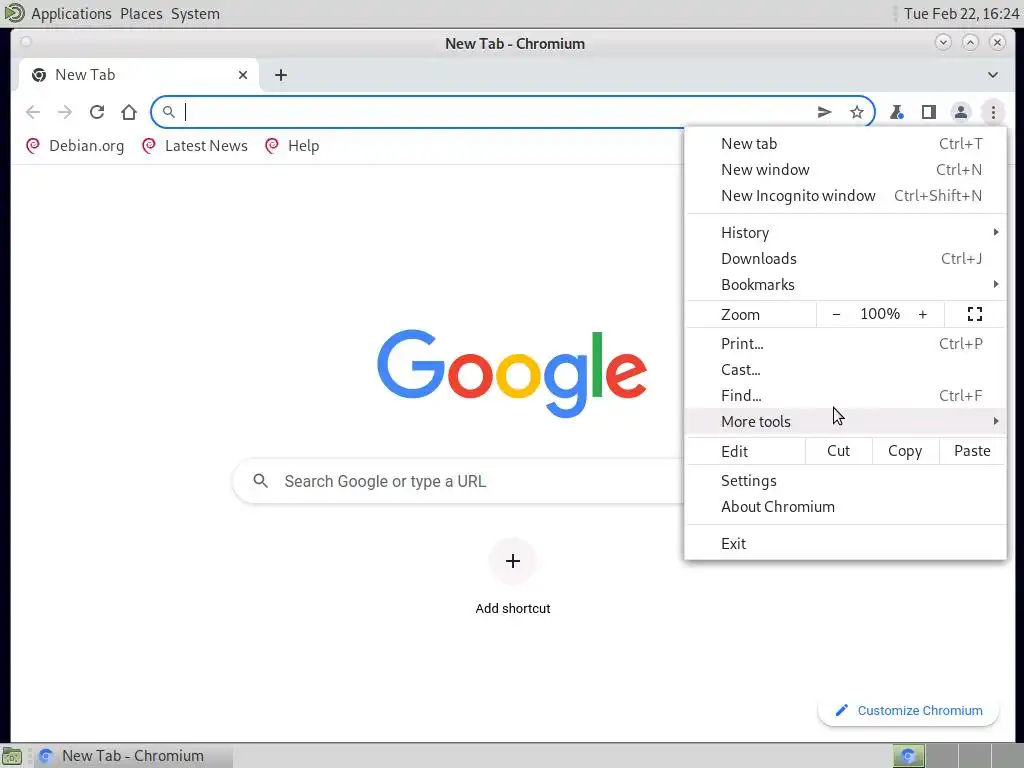Open the Latest News bookmark

195,146
